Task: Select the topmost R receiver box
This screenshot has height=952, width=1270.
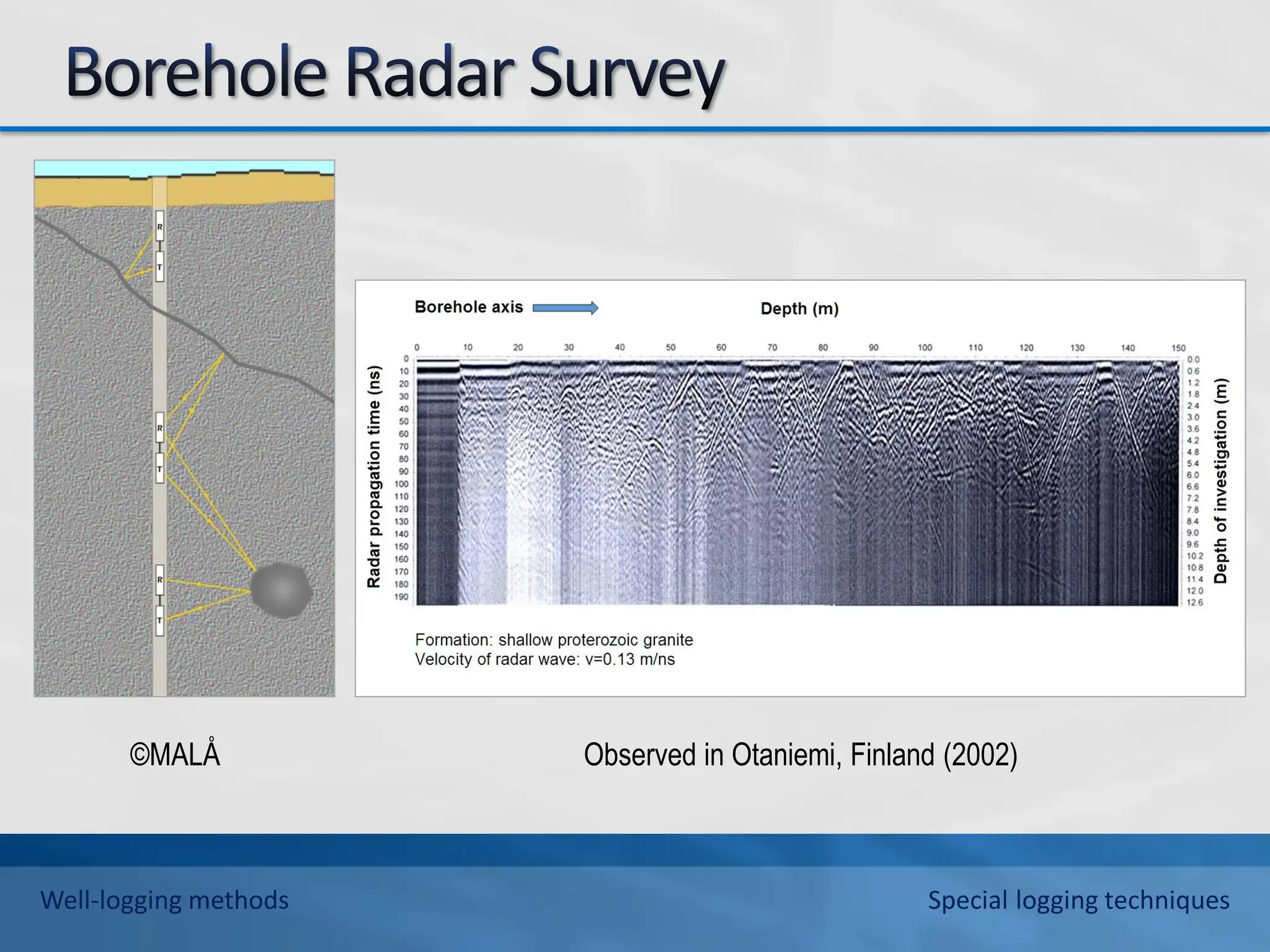Action: pos(160,226)
